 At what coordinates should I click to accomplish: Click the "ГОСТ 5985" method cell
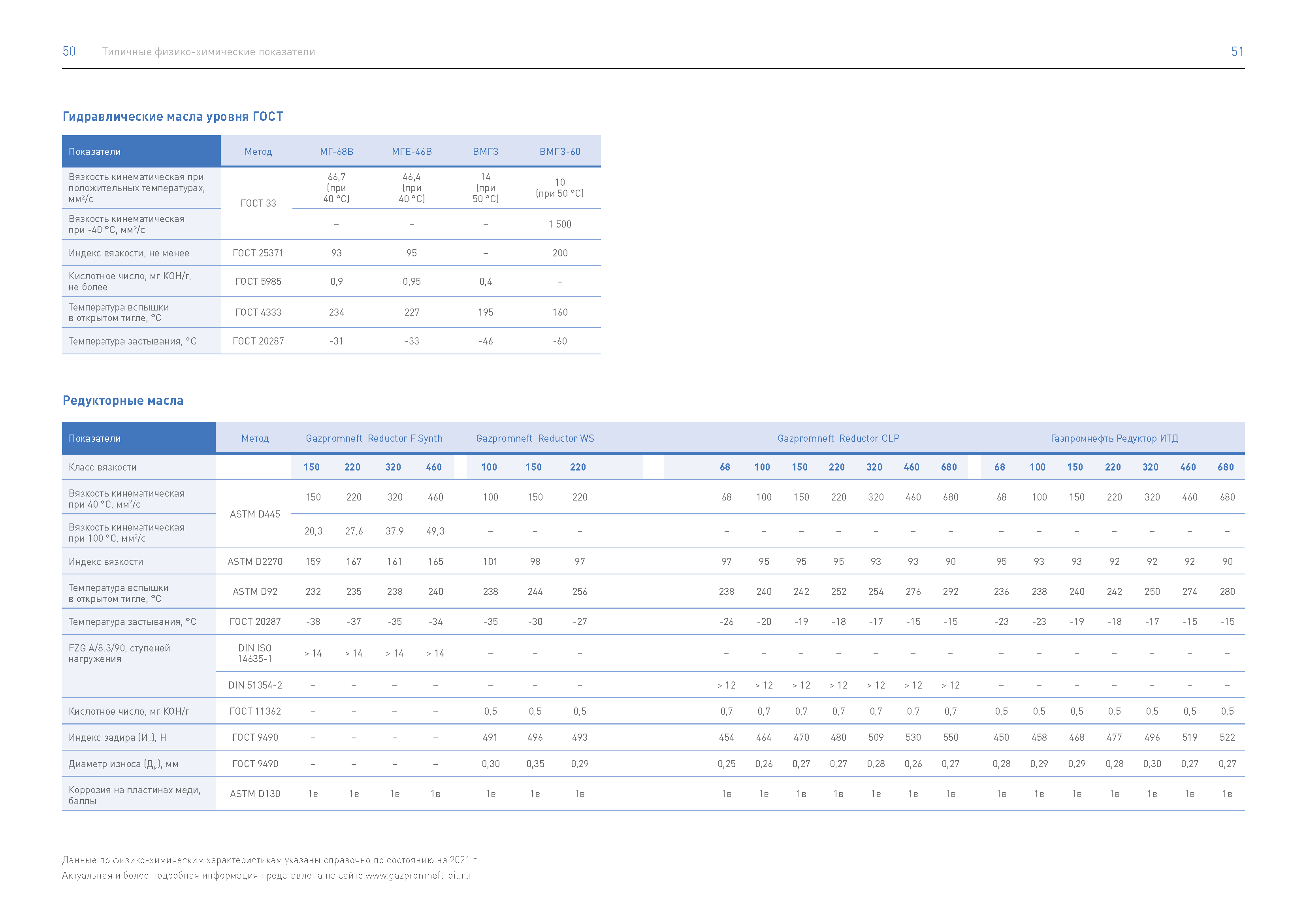pyautogui.click(x=258, y=282)
